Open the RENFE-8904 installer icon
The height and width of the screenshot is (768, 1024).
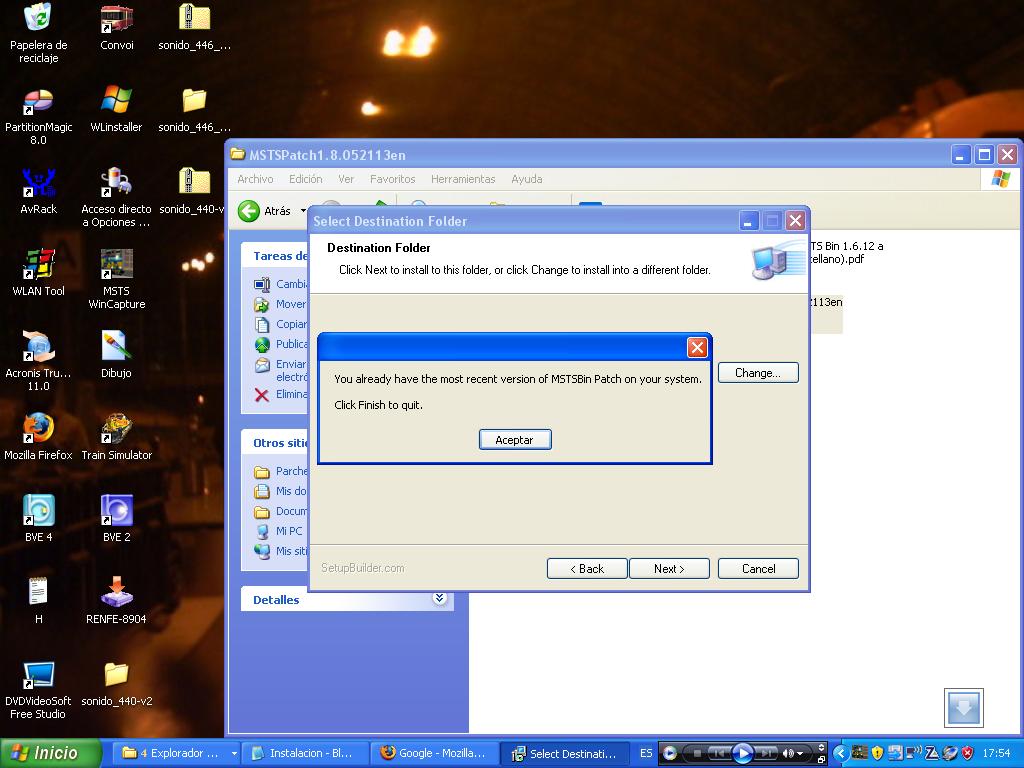[x=116, y=594]
